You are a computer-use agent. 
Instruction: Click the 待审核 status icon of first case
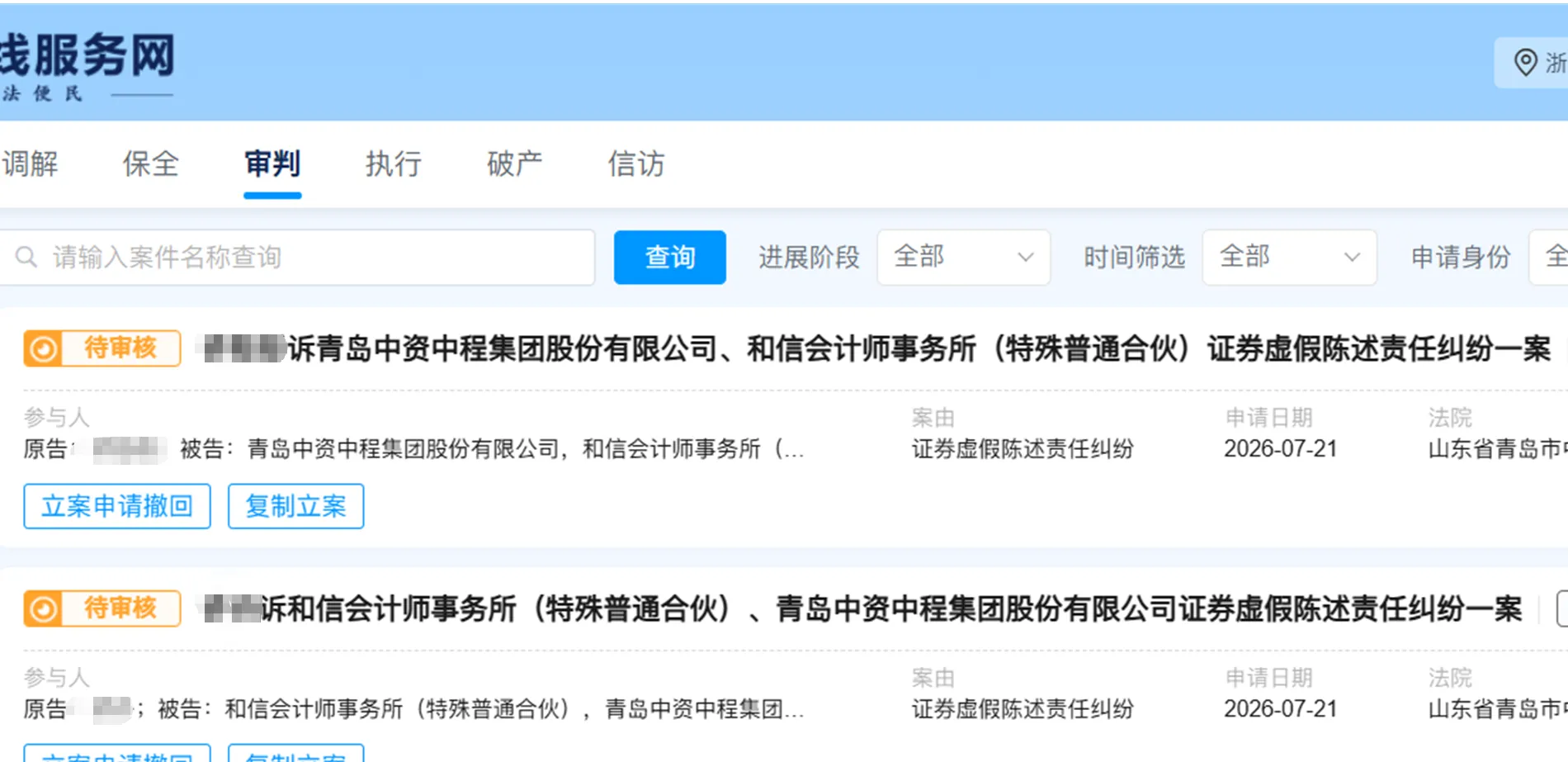coord(43,348)
